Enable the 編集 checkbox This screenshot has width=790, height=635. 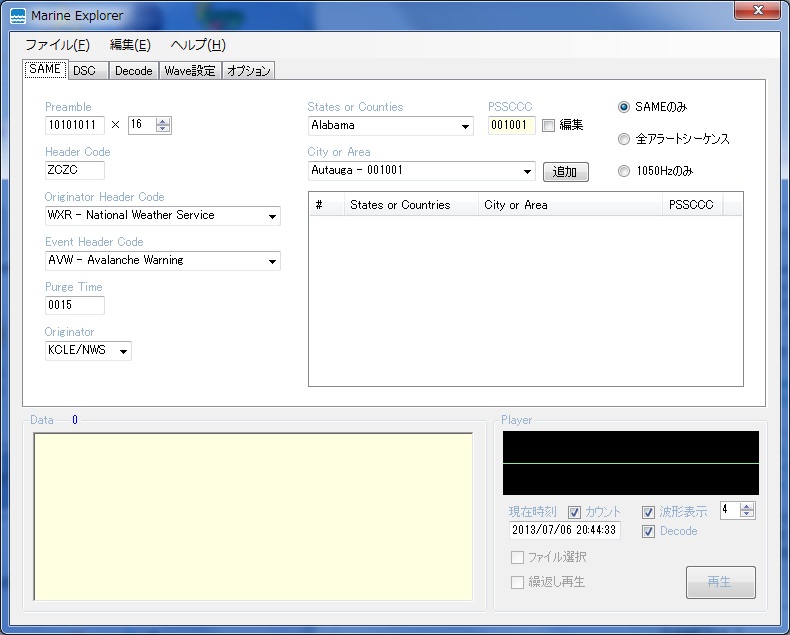(548, 125)
